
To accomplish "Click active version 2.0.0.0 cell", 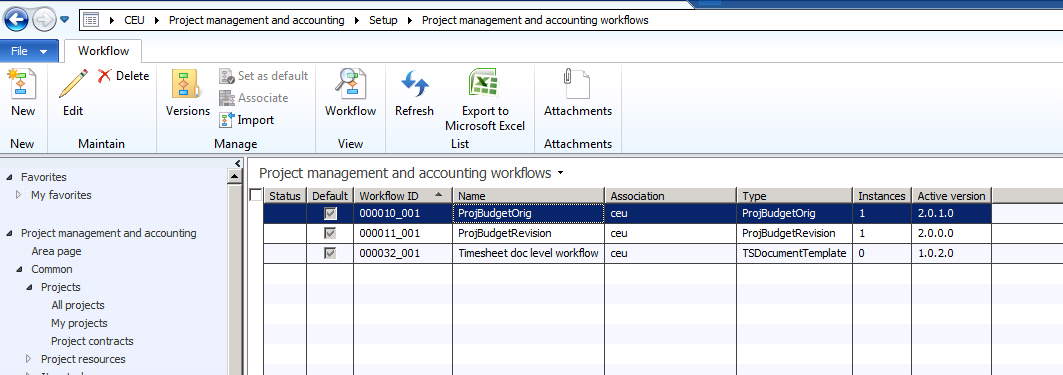I will pyautogui.click(x=951, y=233).
